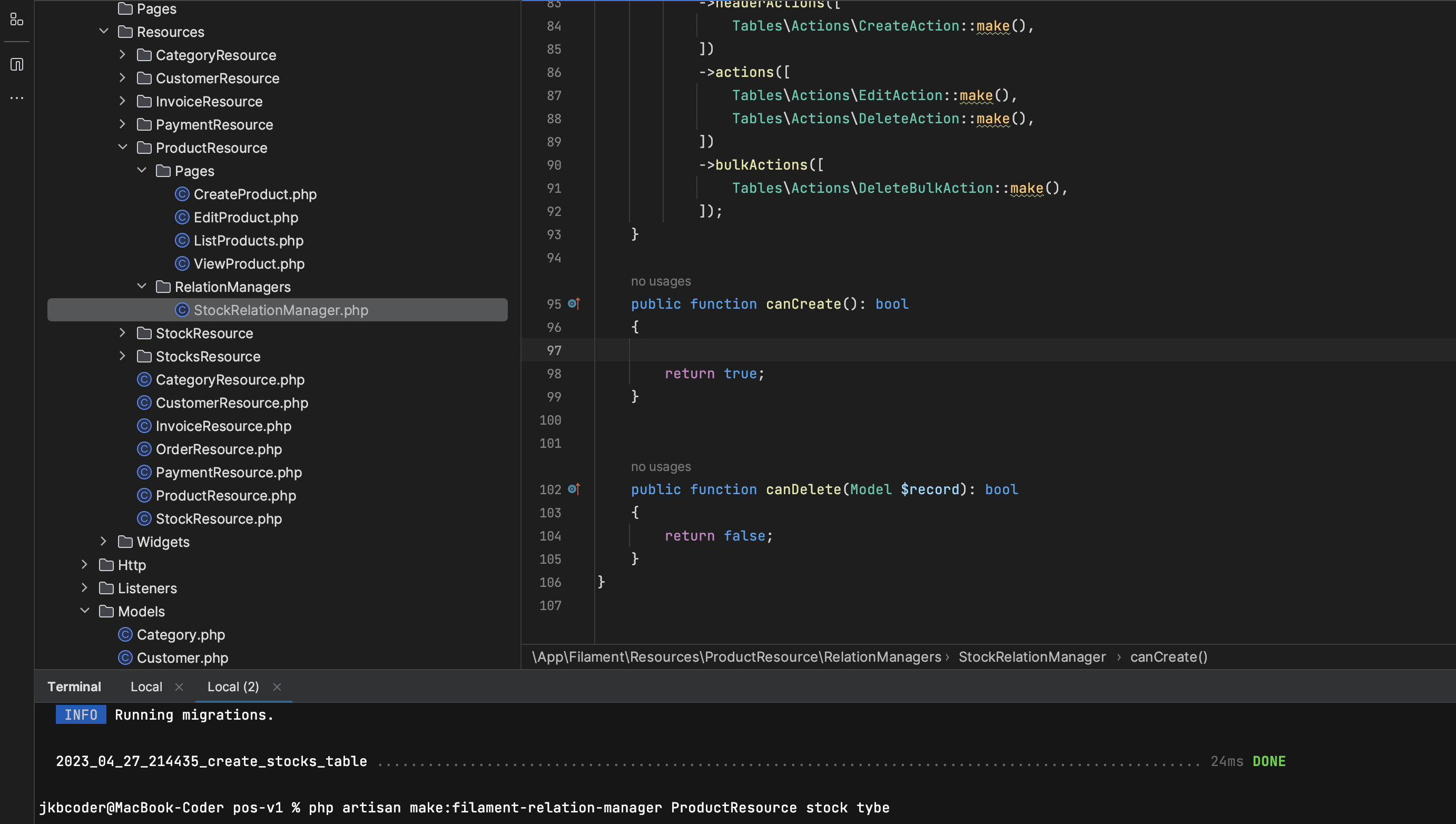The height and width of the screenshot is (824, 1456).
Task: Switch to the Terminal tab
Action: tap(74, 686)
